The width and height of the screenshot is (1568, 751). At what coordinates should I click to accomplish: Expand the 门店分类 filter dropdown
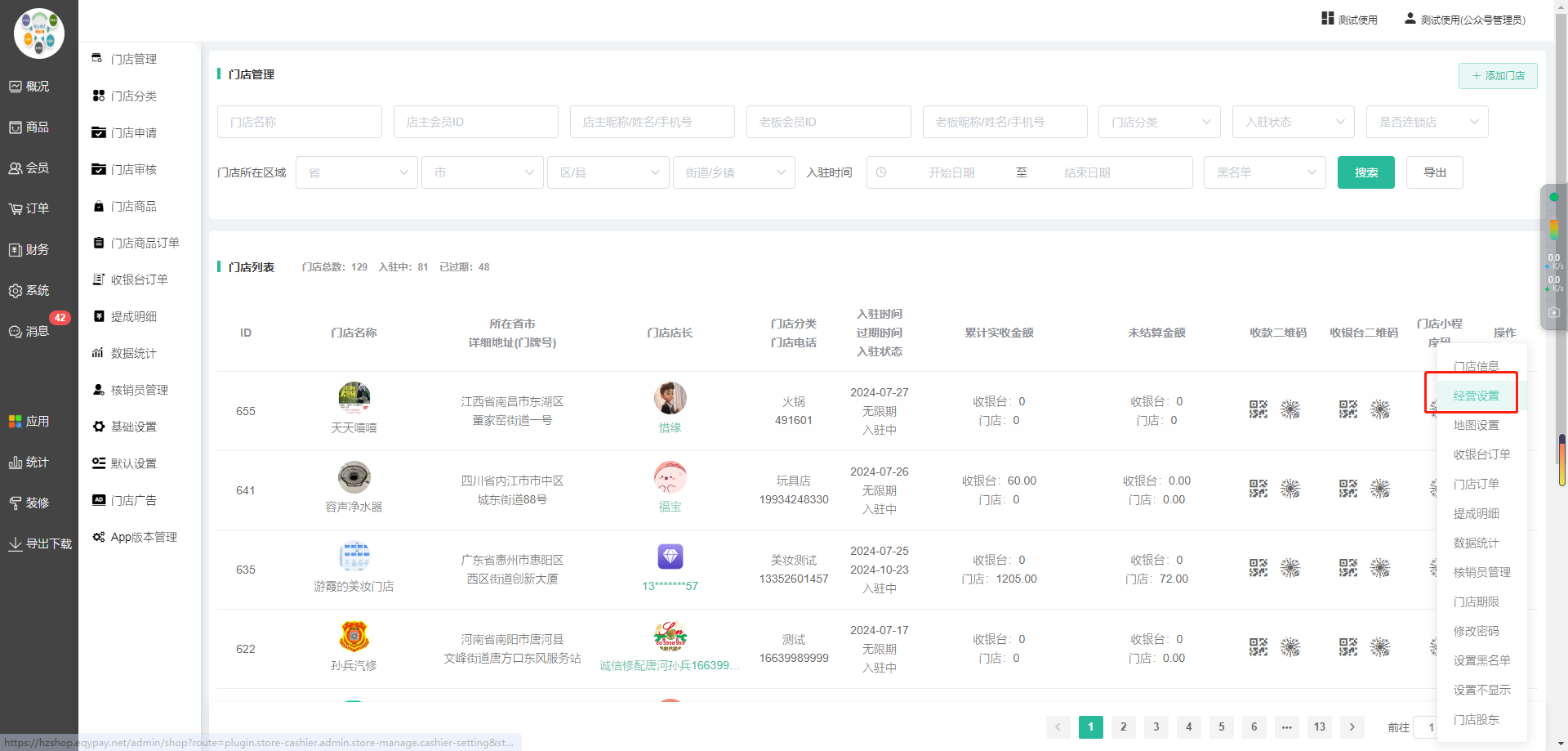pyautogui.click(x=1159, y=122)
